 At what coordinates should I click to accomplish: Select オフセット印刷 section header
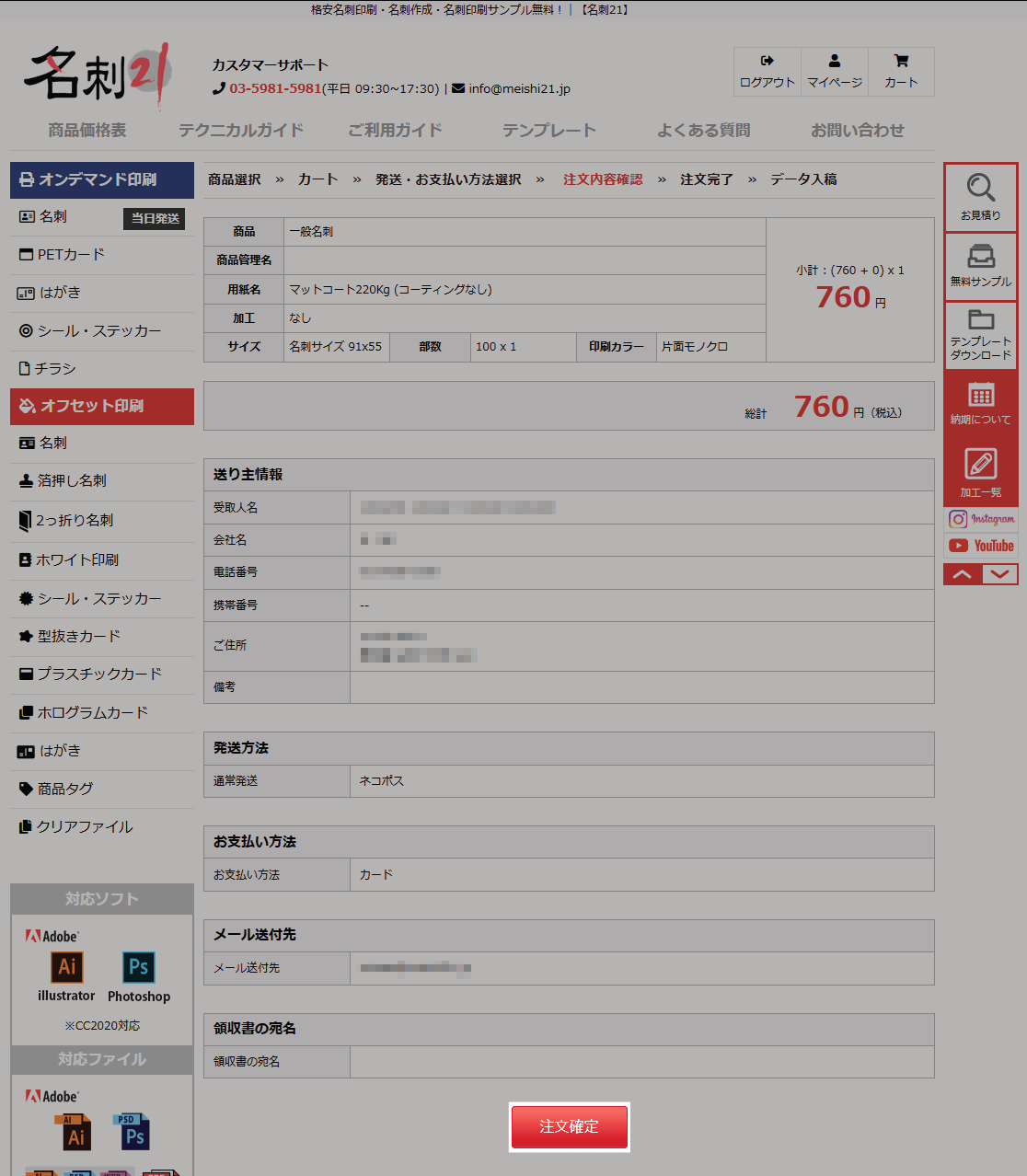point(102,407)
